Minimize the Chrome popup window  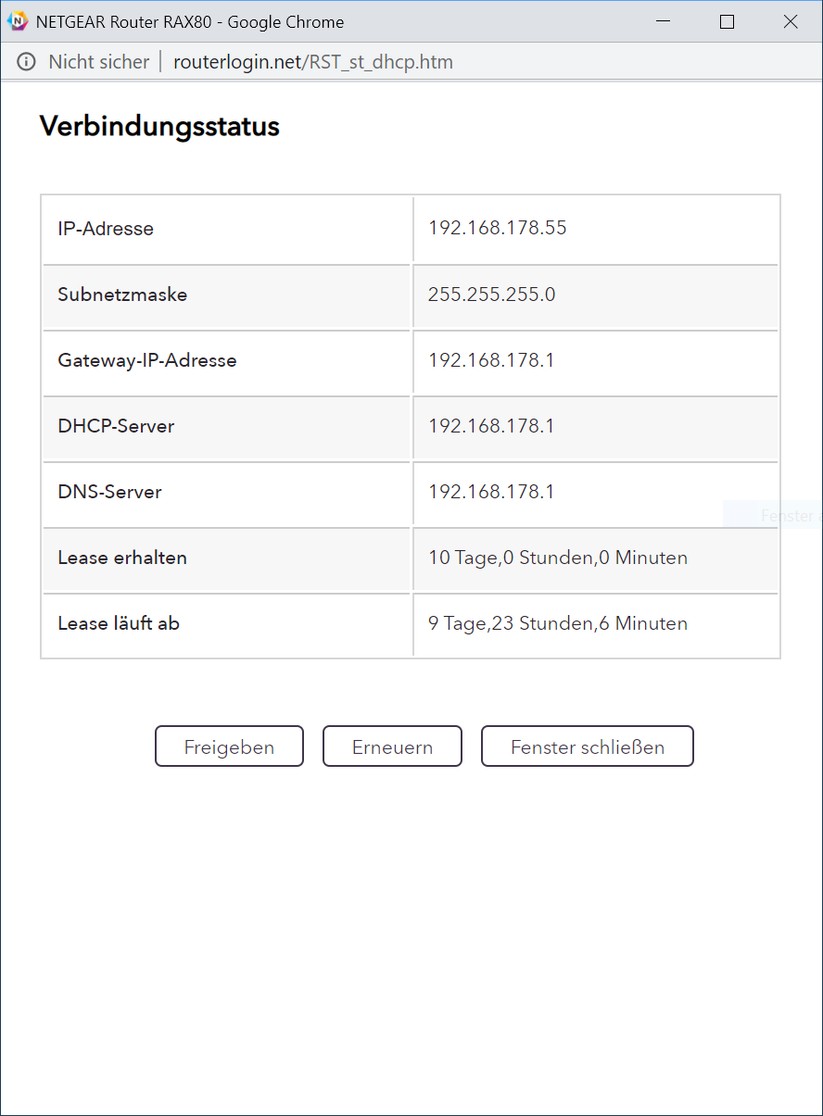point(663,22)
